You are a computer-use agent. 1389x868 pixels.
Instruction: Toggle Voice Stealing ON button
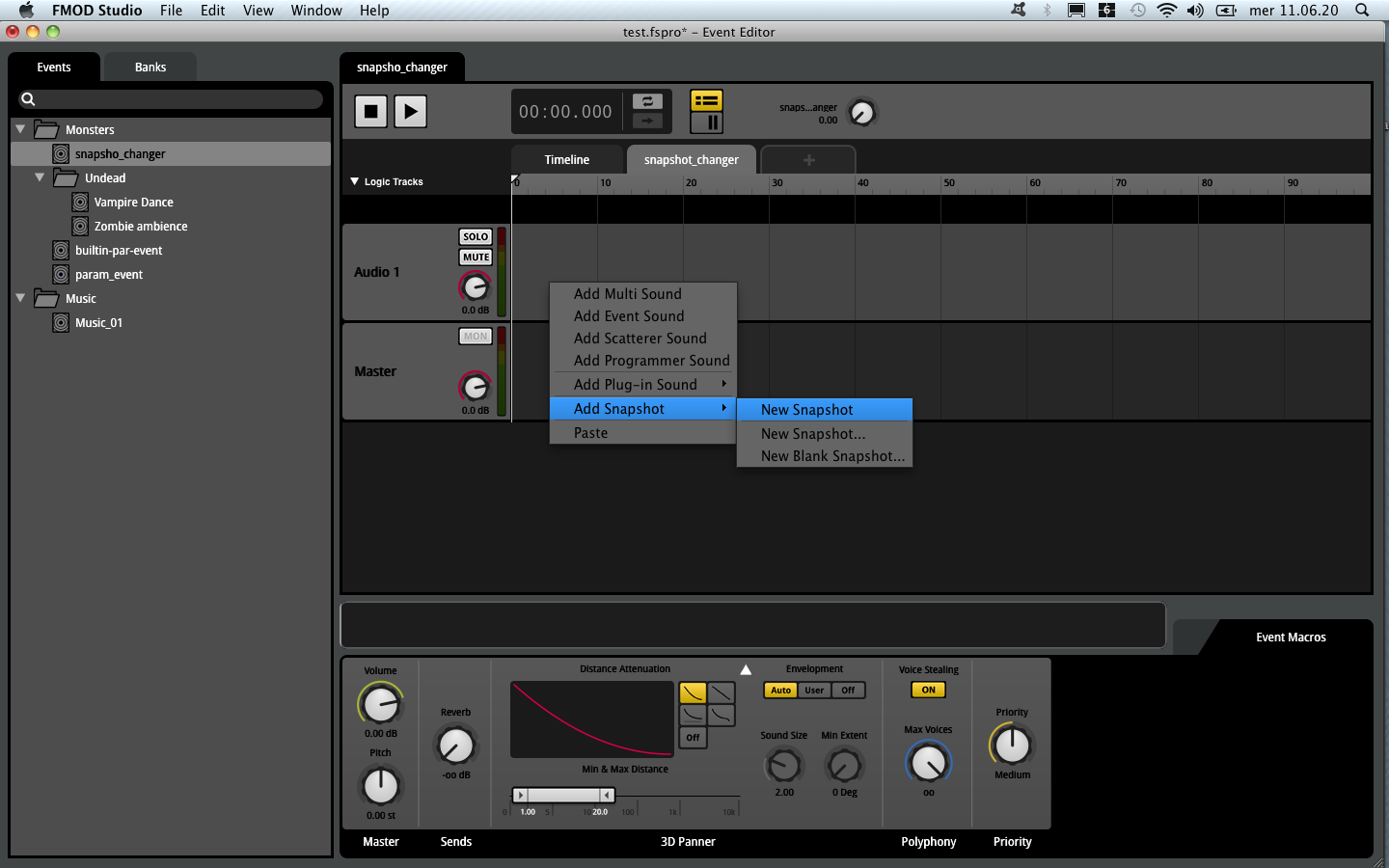coord(928,691)
